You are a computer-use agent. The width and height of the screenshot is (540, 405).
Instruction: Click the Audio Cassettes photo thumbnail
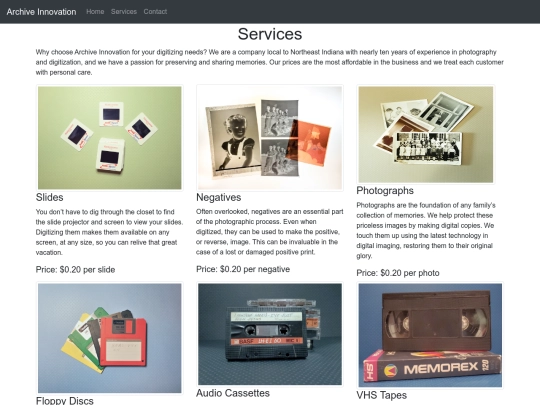pos(270,334)
